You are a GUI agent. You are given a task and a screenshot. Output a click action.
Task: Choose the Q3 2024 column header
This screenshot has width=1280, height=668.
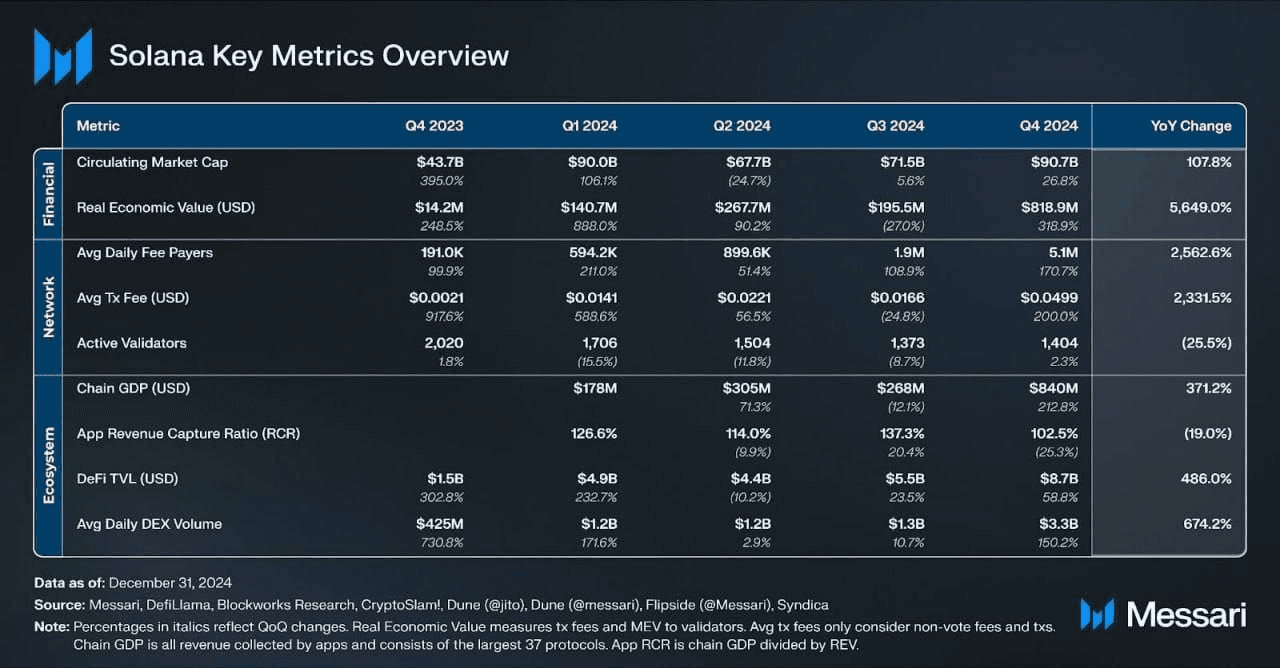(895, 126)
